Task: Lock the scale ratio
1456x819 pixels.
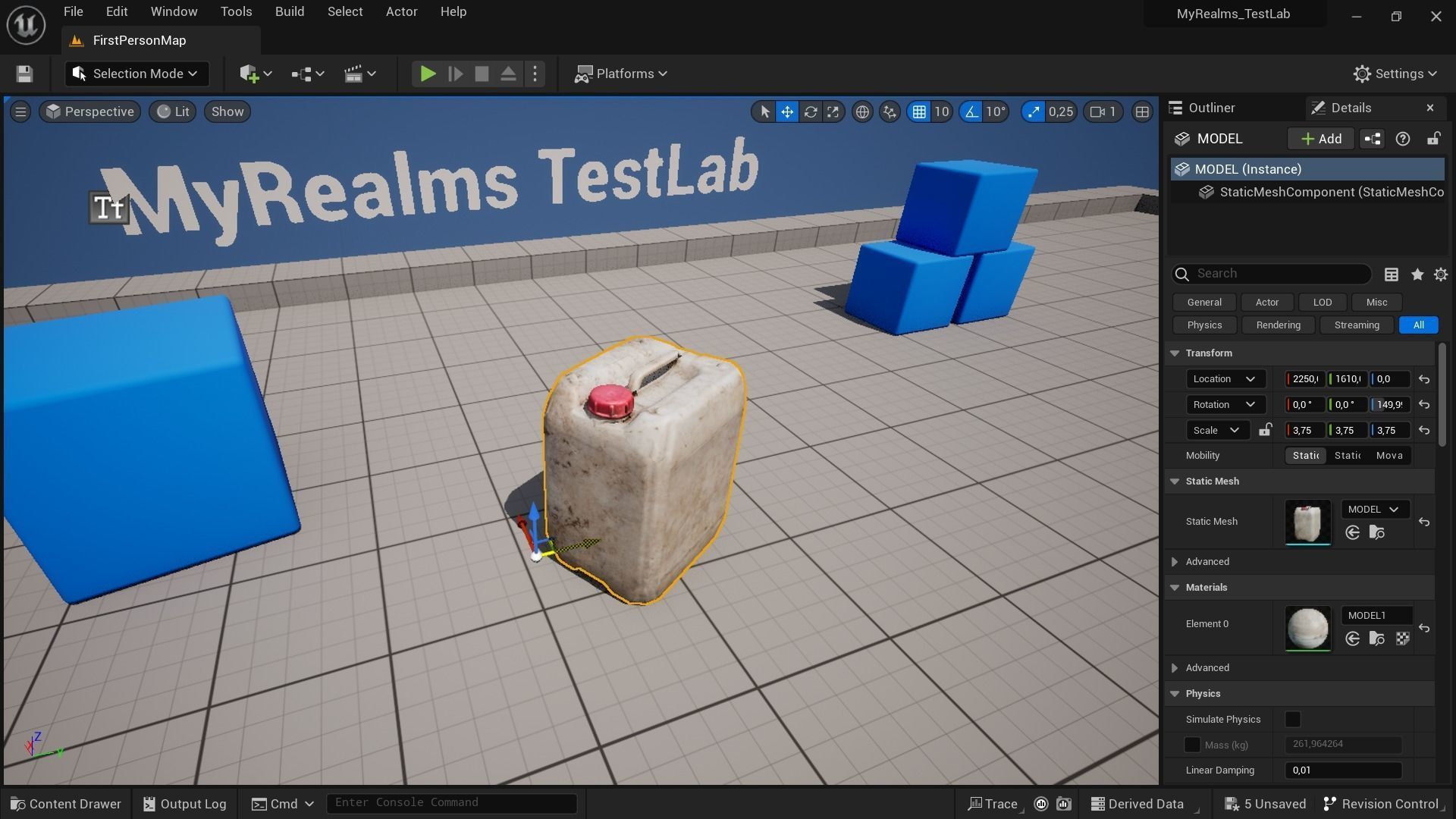Action: [1265, 430]
